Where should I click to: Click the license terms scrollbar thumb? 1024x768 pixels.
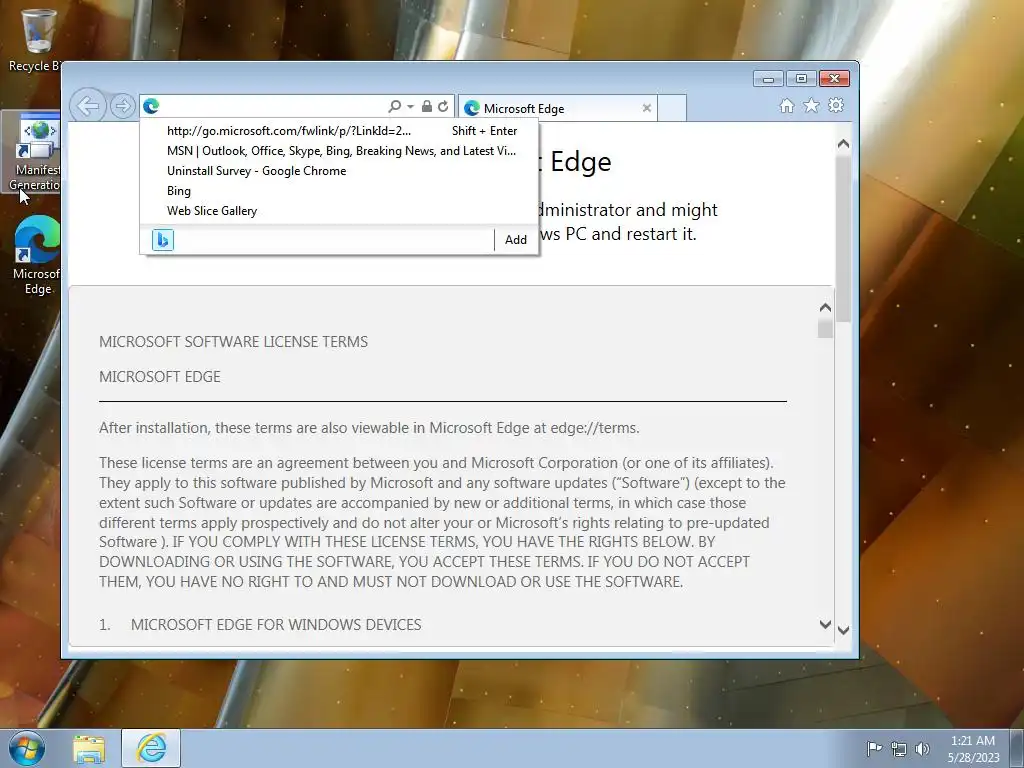pyautogui.click(x=825, y=328)
